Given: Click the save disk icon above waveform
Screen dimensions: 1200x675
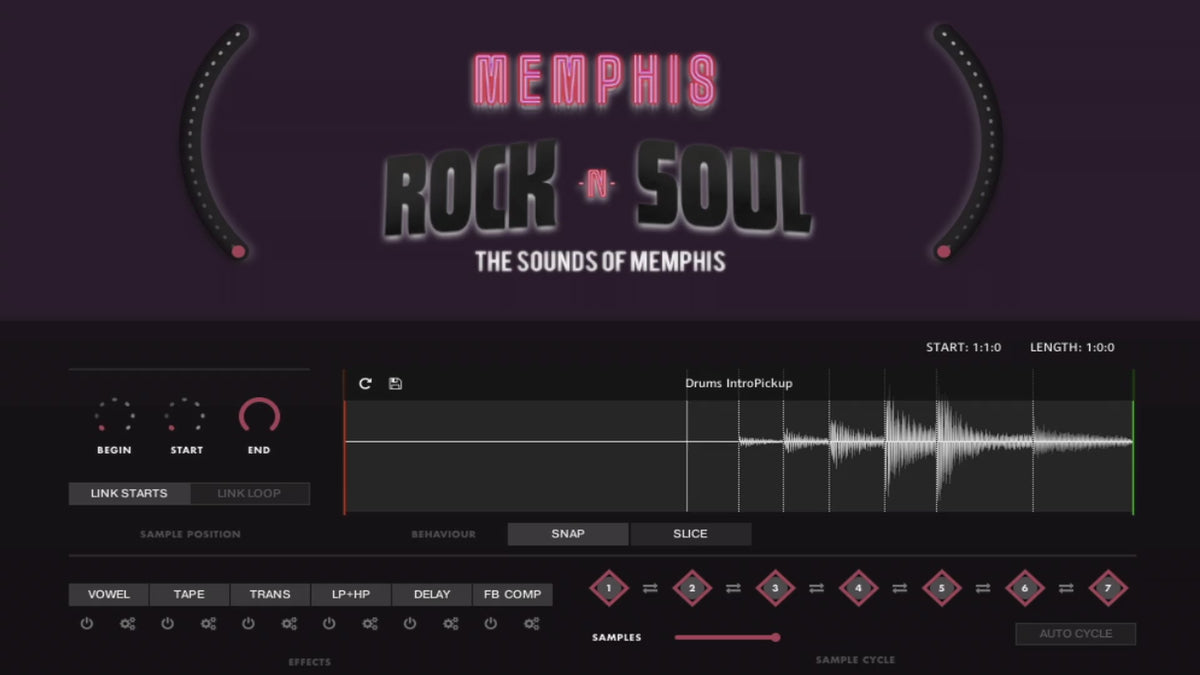Looking at the screenshot, I should click(395, 384).
